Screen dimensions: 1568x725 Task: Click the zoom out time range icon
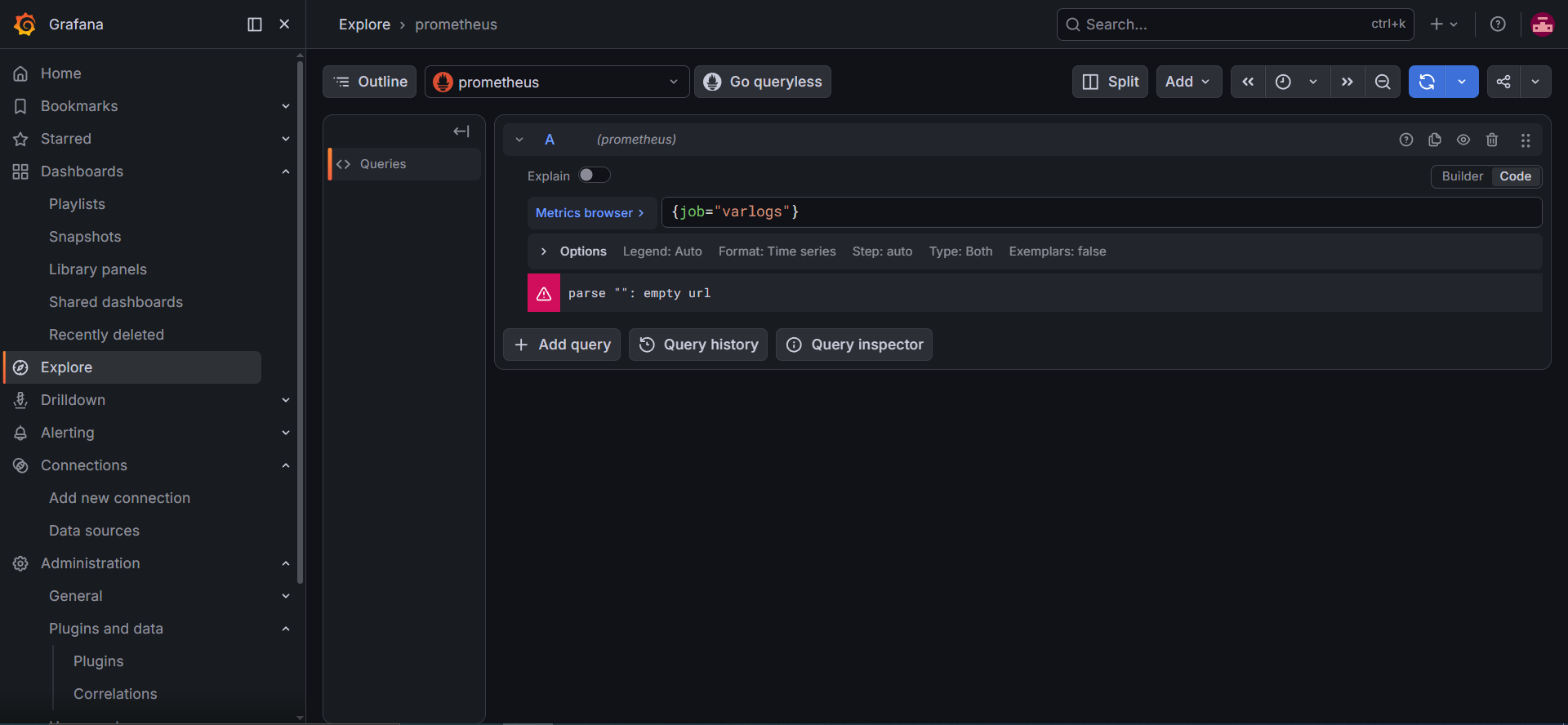[1383, 82]
